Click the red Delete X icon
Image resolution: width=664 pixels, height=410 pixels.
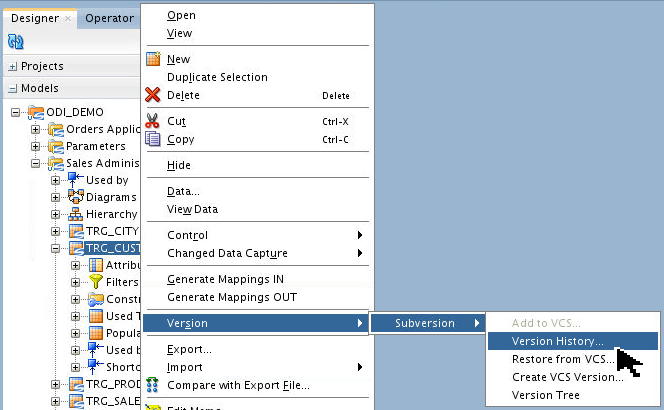153,95
